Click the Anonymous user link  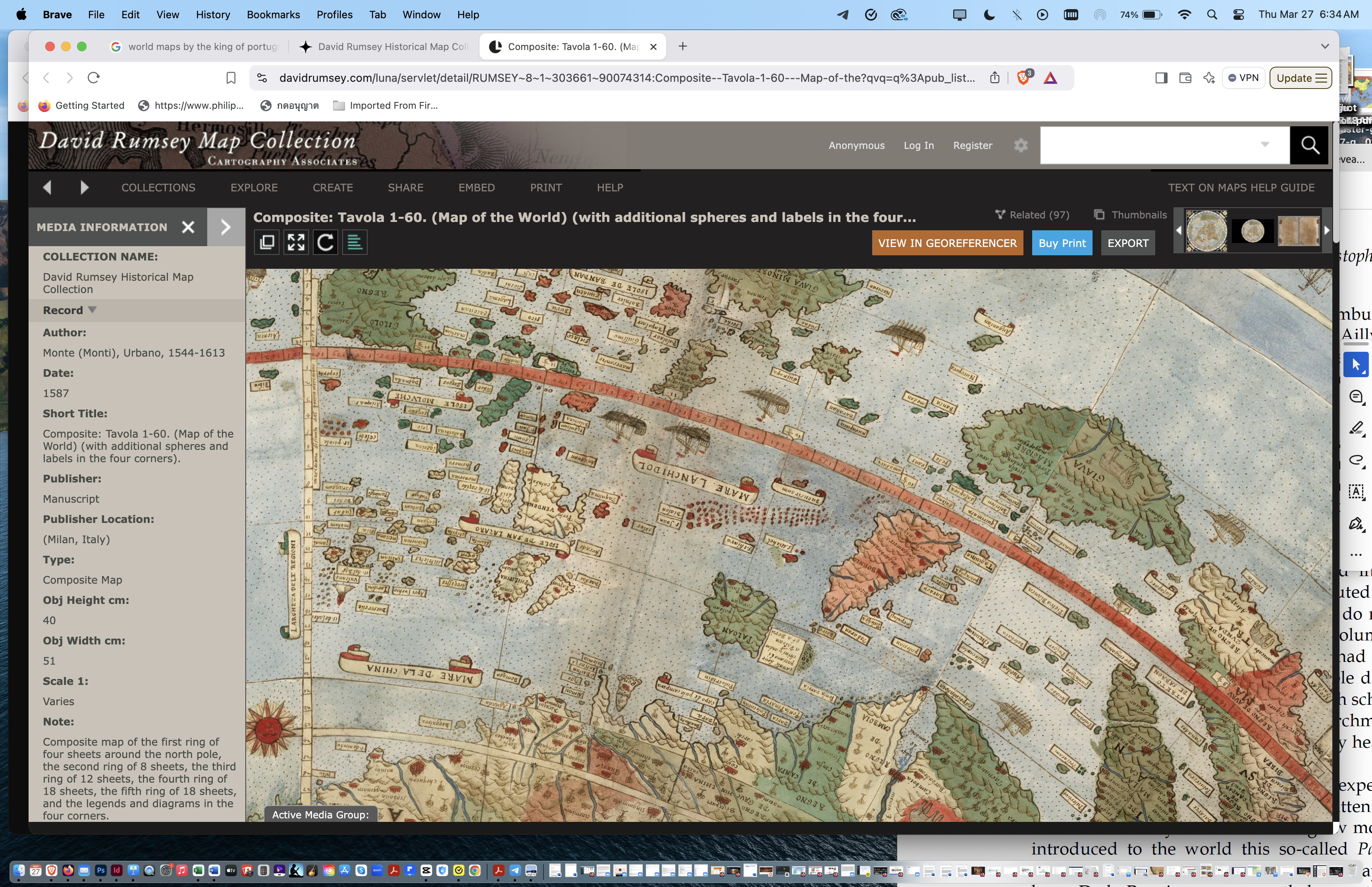pos(856,145)
